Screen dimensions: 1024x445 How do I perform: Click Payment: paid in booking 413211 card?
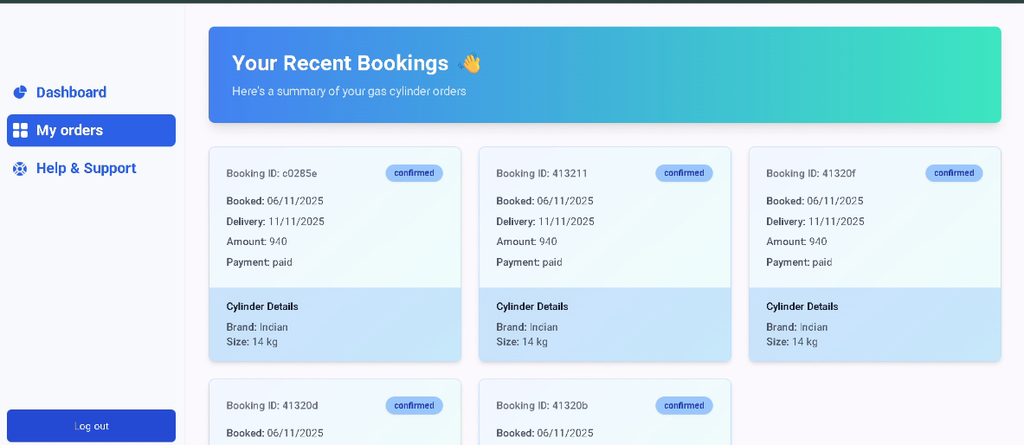click(x=529, y=263)
